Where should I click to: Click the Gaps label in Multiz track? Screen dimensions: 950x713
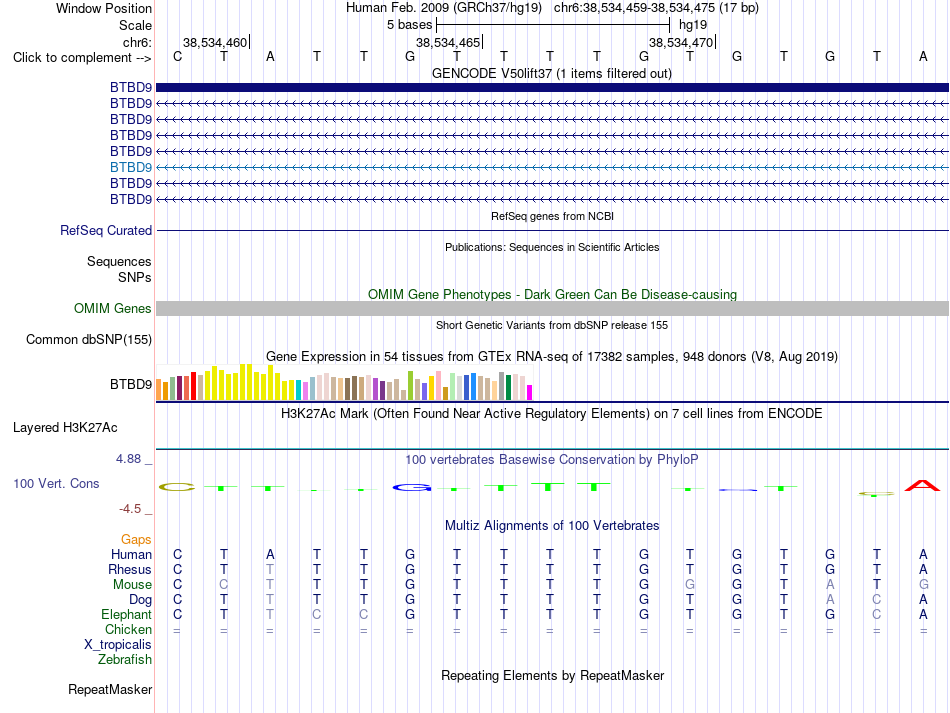(x=136, y=539)
